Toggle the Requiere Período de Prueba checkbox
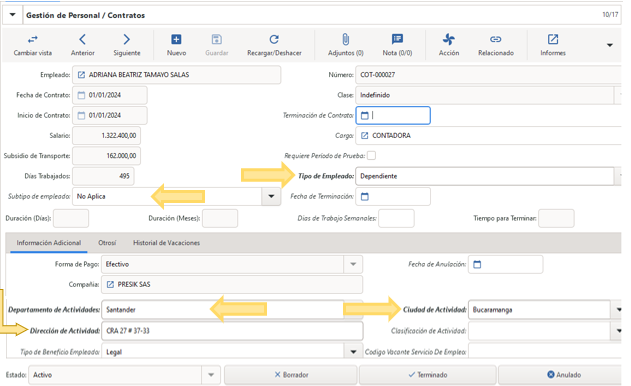Image resolution: width=631 pixels, height=386 pixels. (x=371, y=156)
